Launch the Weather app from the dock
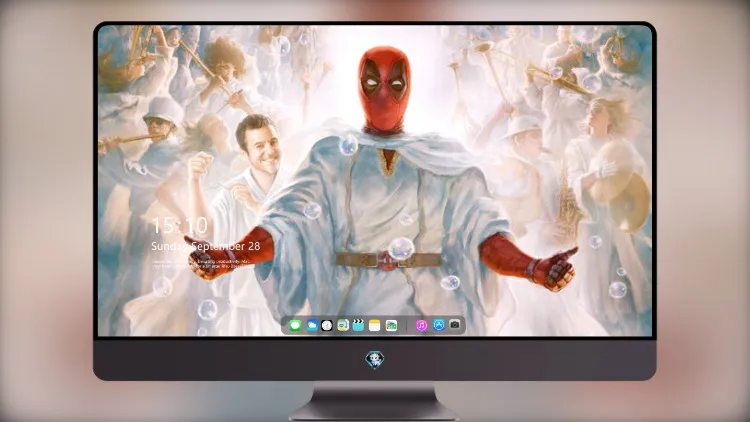Image resolution: width=750 pixels, height=422 pixels. coord(311,326)
